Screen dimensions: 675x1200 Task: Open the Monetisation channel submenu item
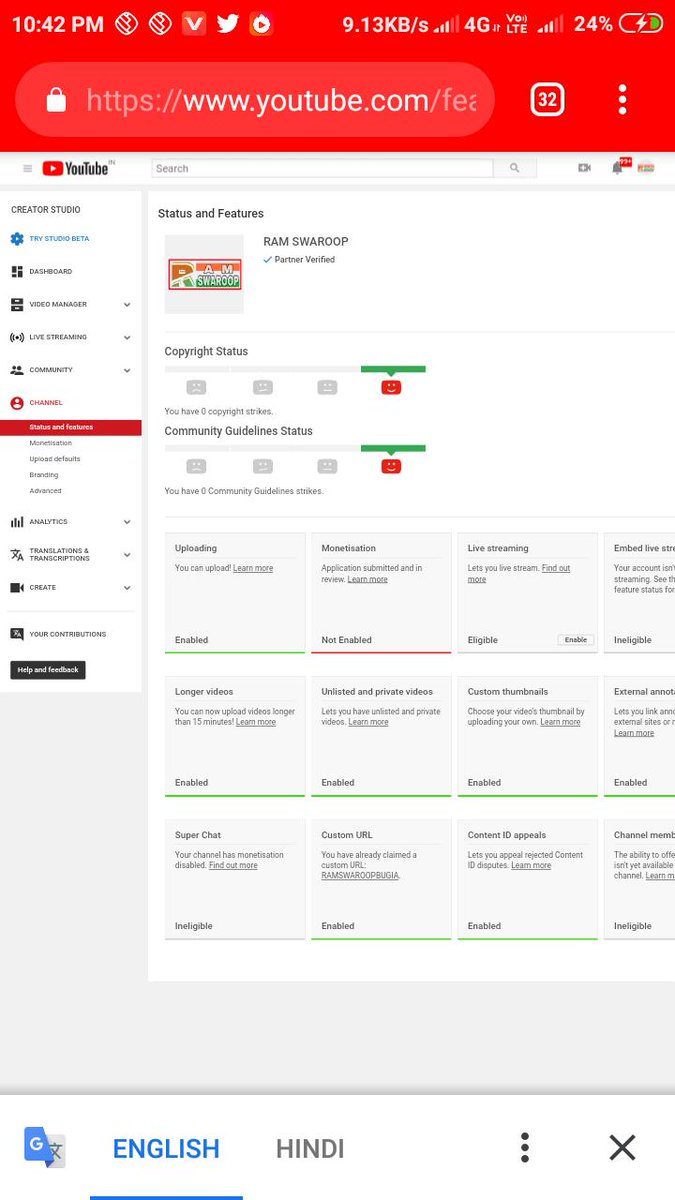(x=51, y=443)
